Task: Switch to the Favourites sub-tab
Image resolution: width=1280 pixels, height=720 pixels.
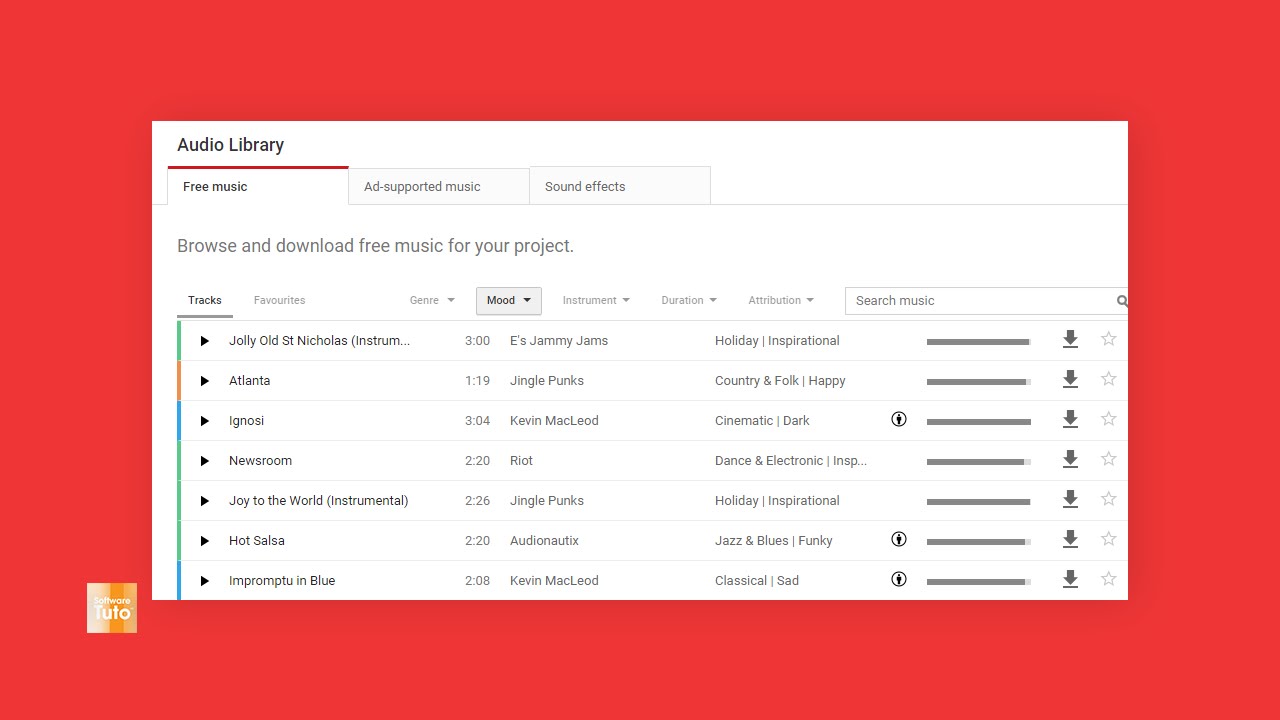Action: click(280, 300)
